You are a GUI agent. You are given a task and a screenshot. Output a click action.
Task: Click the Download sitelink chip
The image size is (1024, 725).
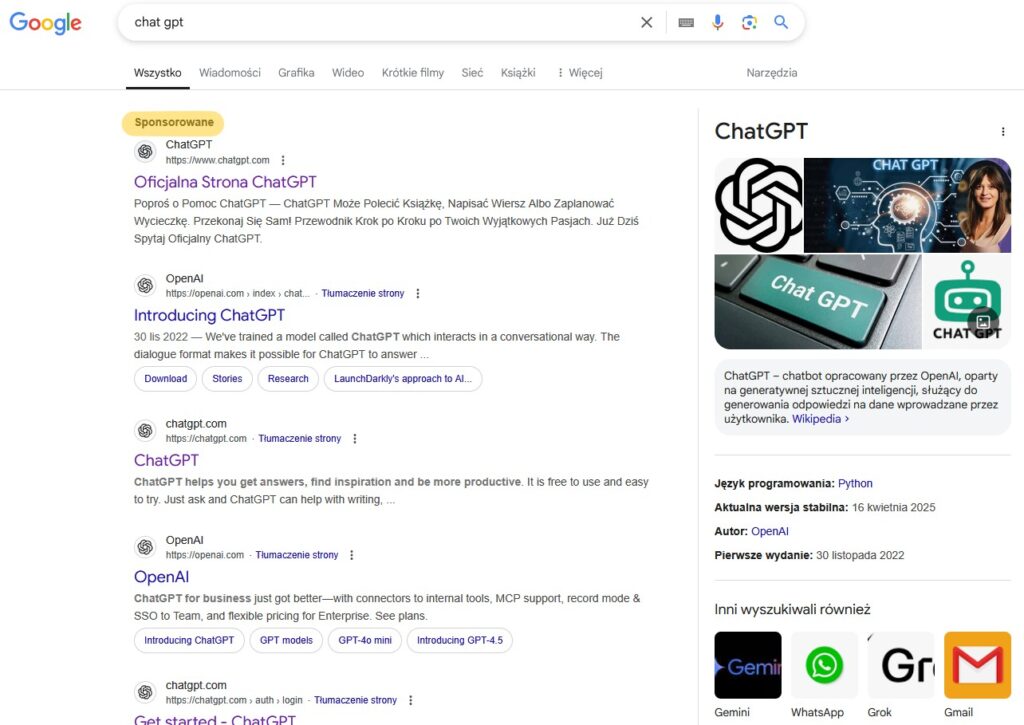(x=165, y=379)
